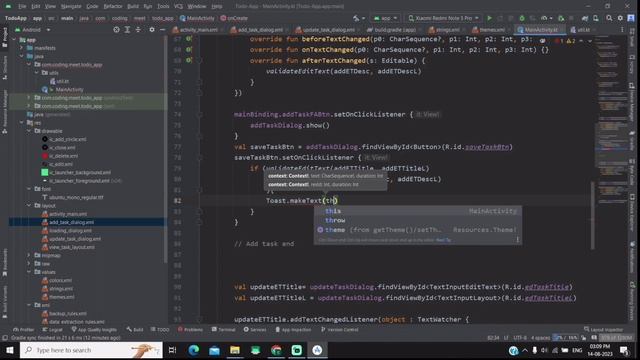
Task: Open Search Everywhere magnifier in toolbar
Action: coord(609,18)
